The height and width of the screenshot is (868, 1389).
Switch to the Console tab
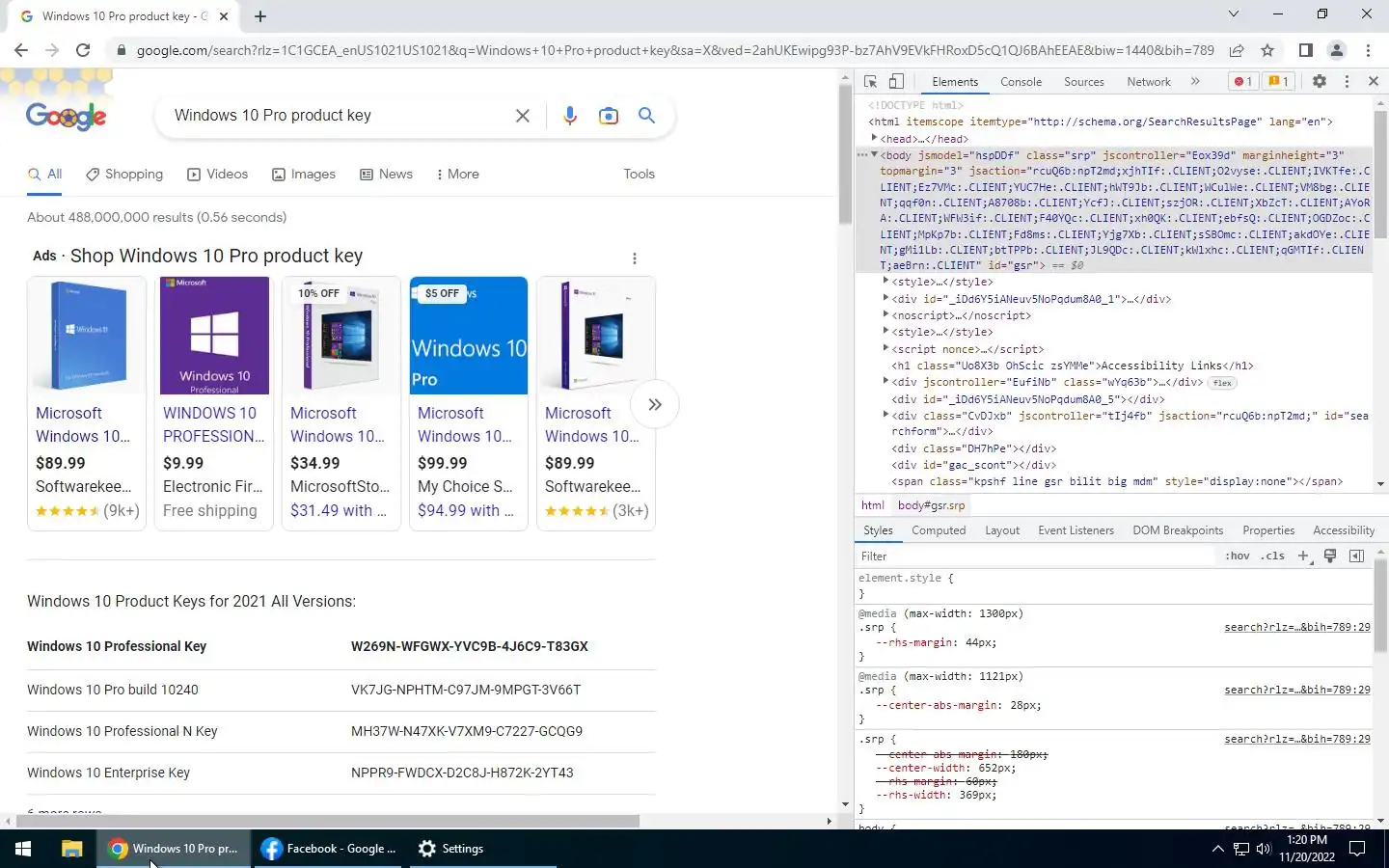pyautogui.click(x=1021, y=82)
